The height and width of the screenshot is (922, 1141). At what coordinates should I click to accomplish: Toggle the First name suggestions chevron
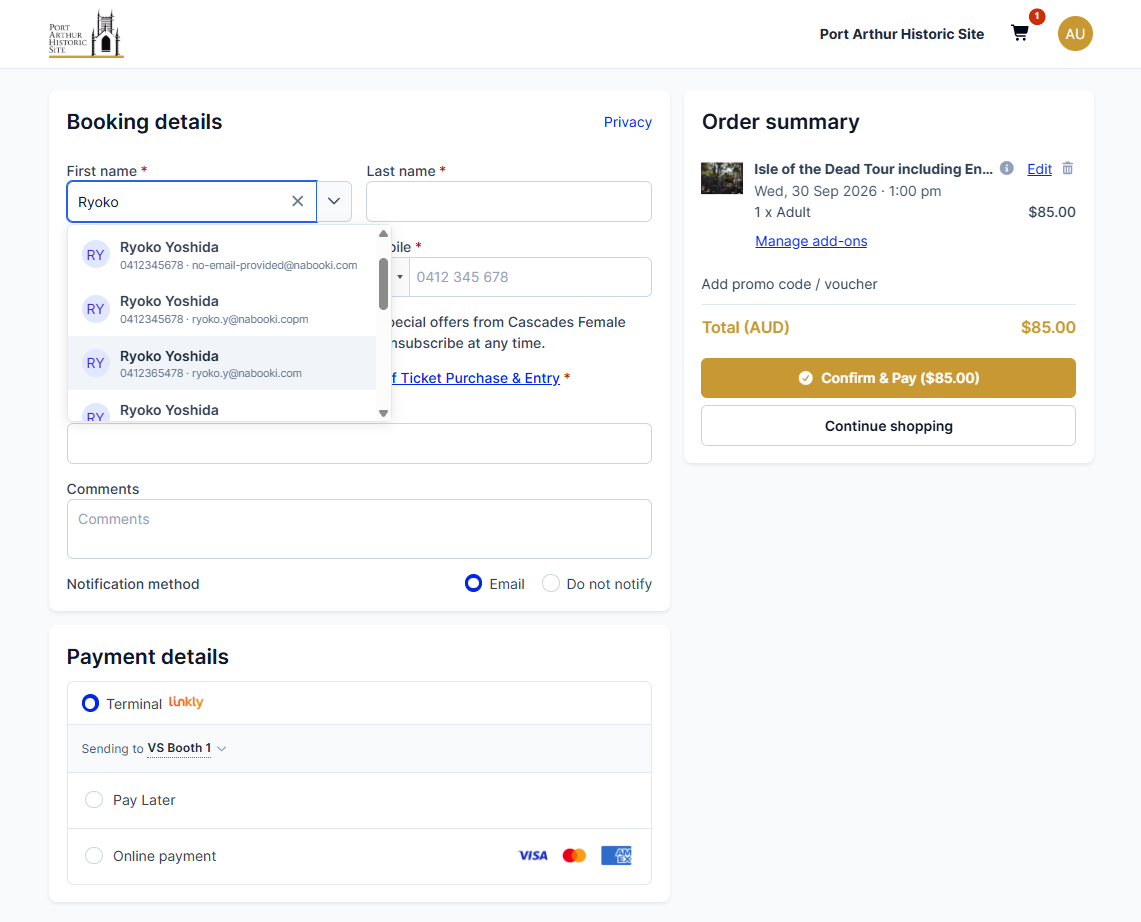pos(334,202)
